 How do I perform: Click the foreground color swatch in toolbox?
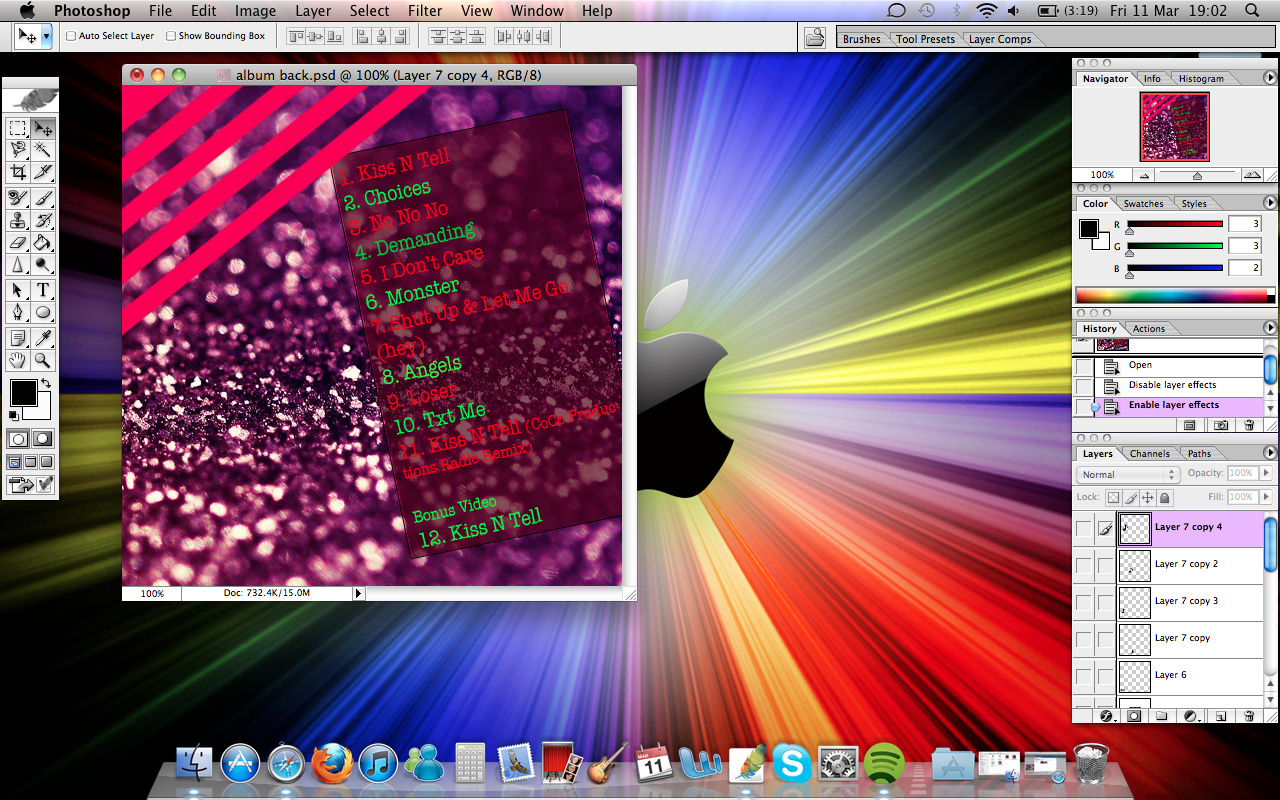coord(23,392)
